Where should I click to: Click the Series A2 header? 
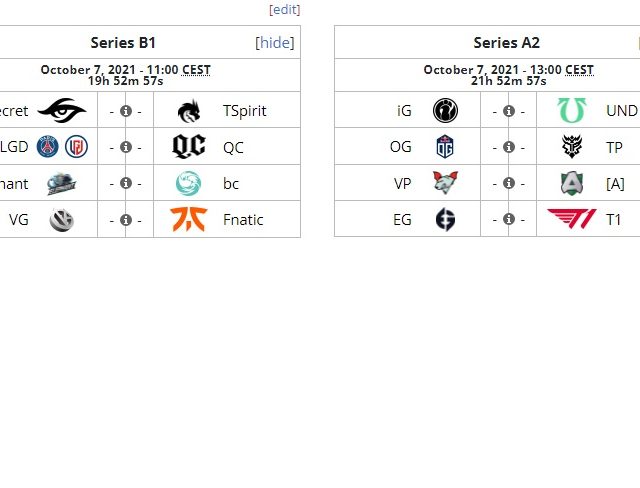pyautogui.click(x=506, y=43)
